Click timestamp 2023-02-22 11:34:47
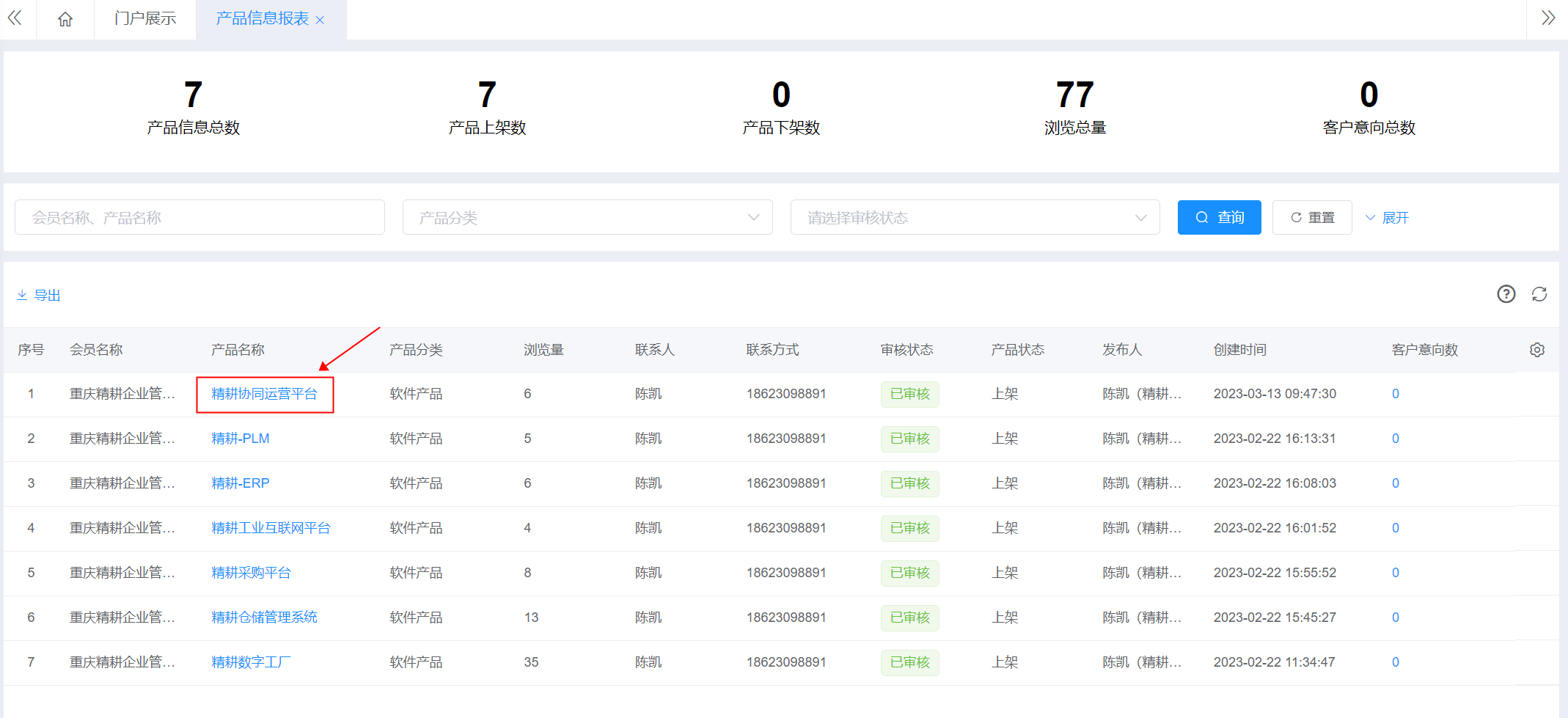 1275,662
